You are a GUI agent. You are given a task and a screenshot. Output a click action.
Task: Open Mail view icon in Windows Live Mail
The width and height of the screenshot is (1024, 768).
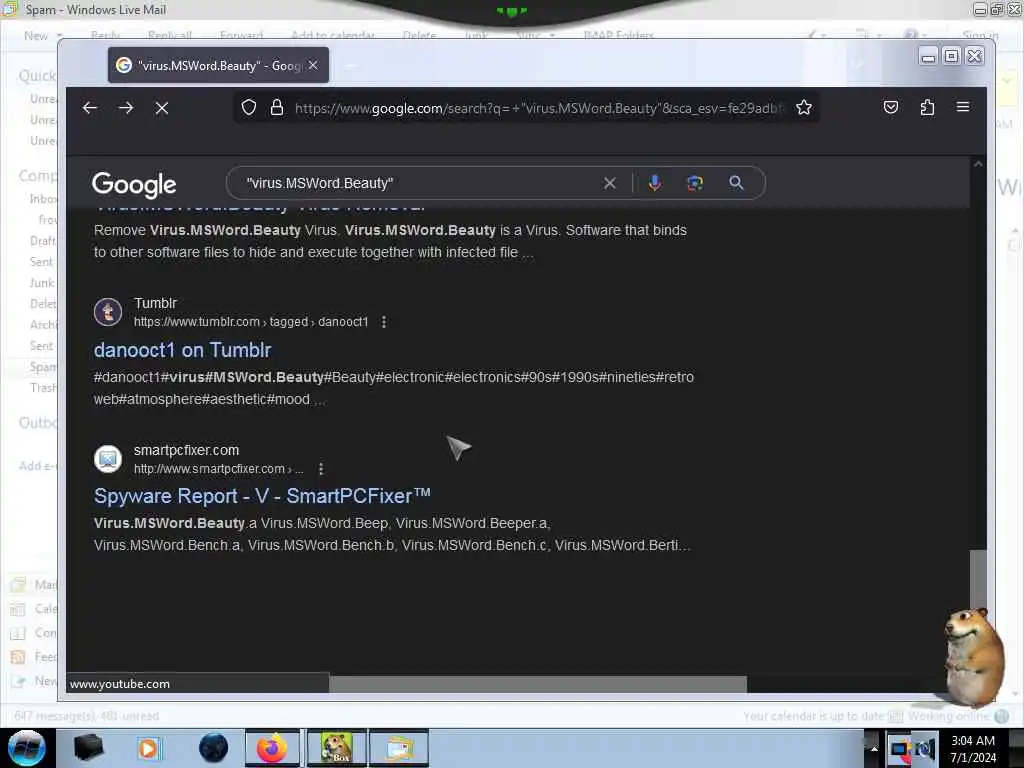point(19,584)
